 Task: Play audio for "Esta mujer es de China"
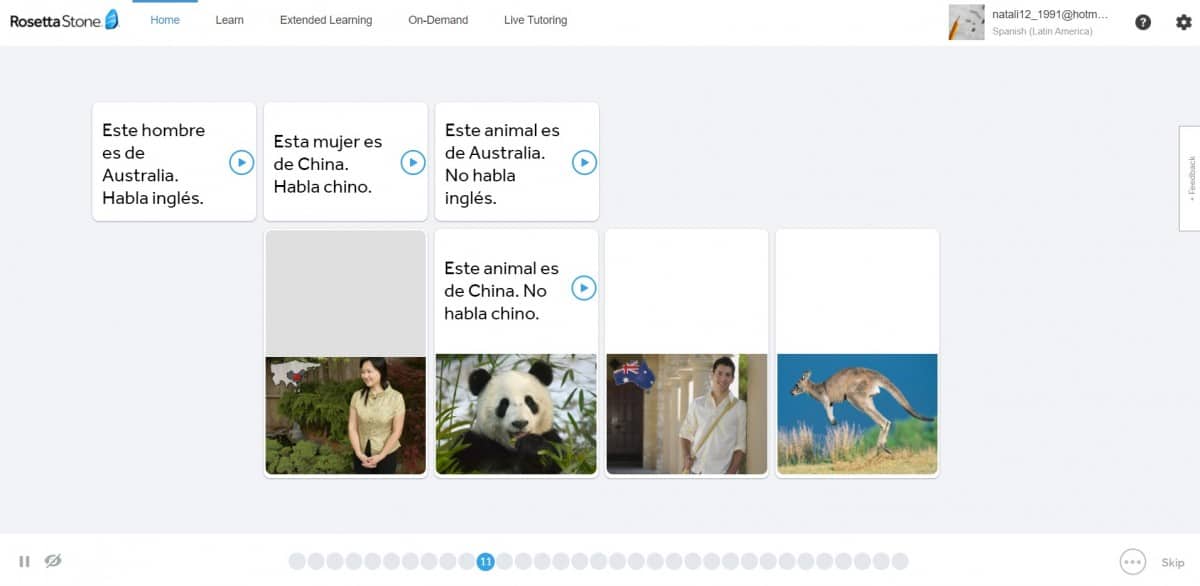[413, 162]
